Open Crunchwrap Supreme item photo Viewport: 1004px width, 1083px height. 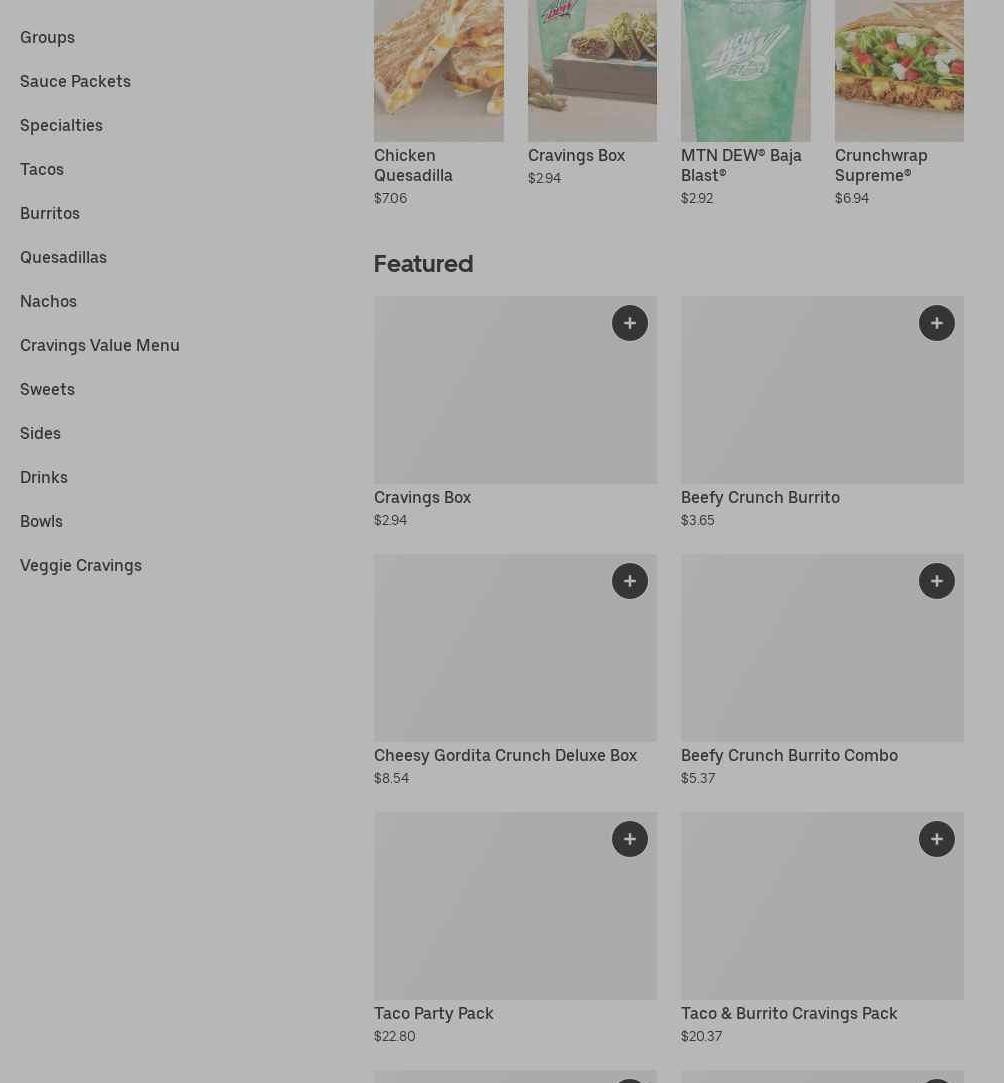(x=899, y=70)
